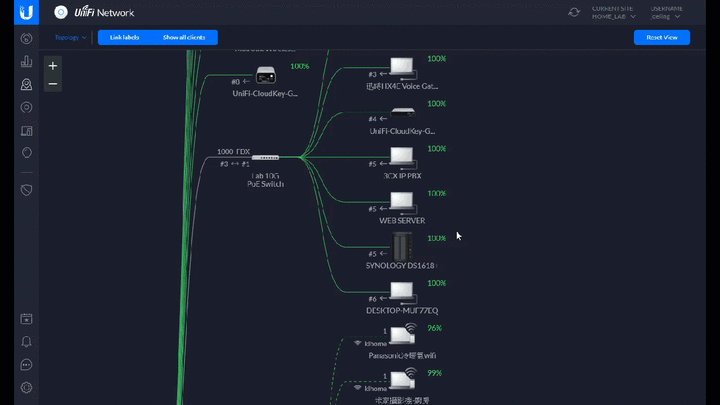
Task: Open the Dashboard sidebar icon
Action: pos(26,38)
